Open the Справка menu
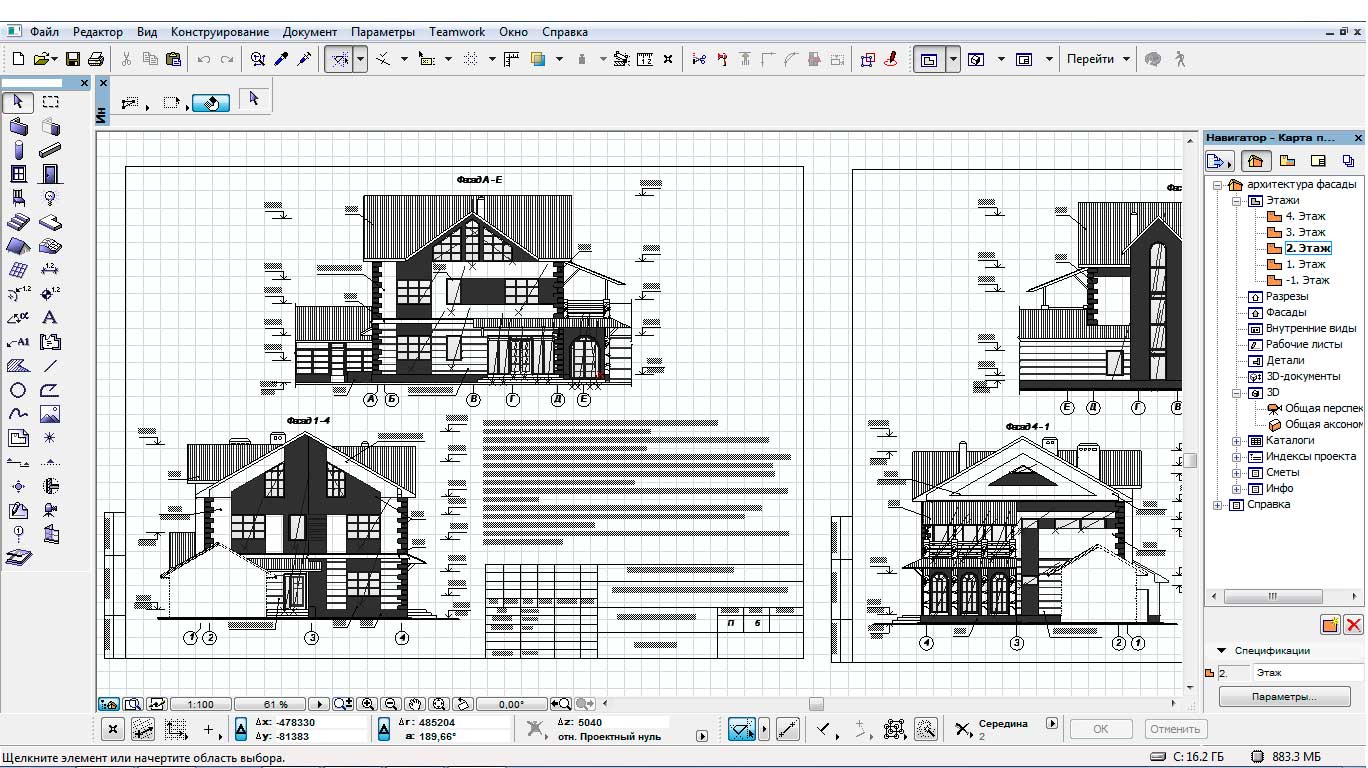The image size is (1368, 768). pyautogui.click(x=565, y=32)
